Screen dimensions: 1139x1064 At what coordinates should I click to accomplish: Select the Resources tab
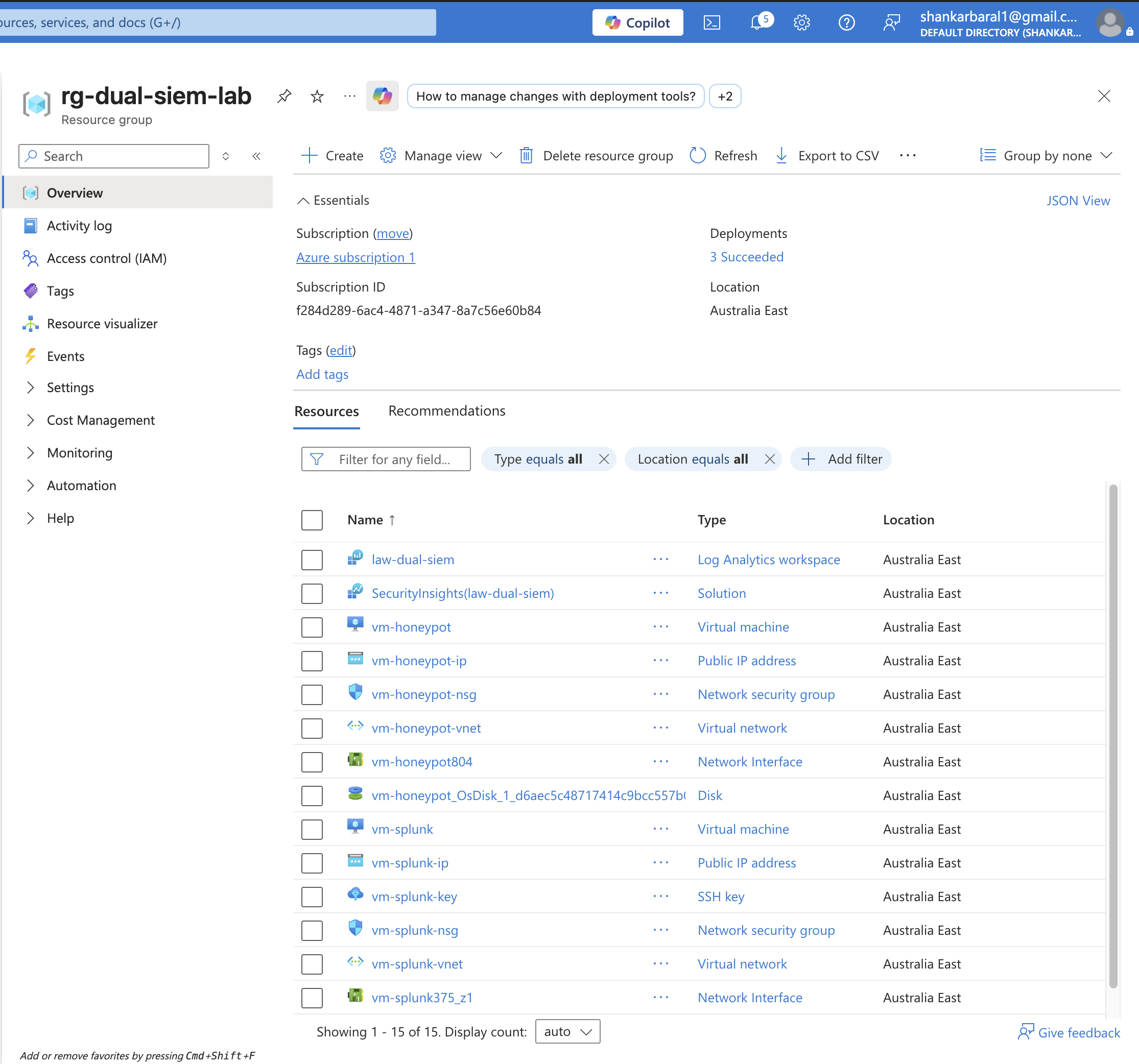(326, 411)
